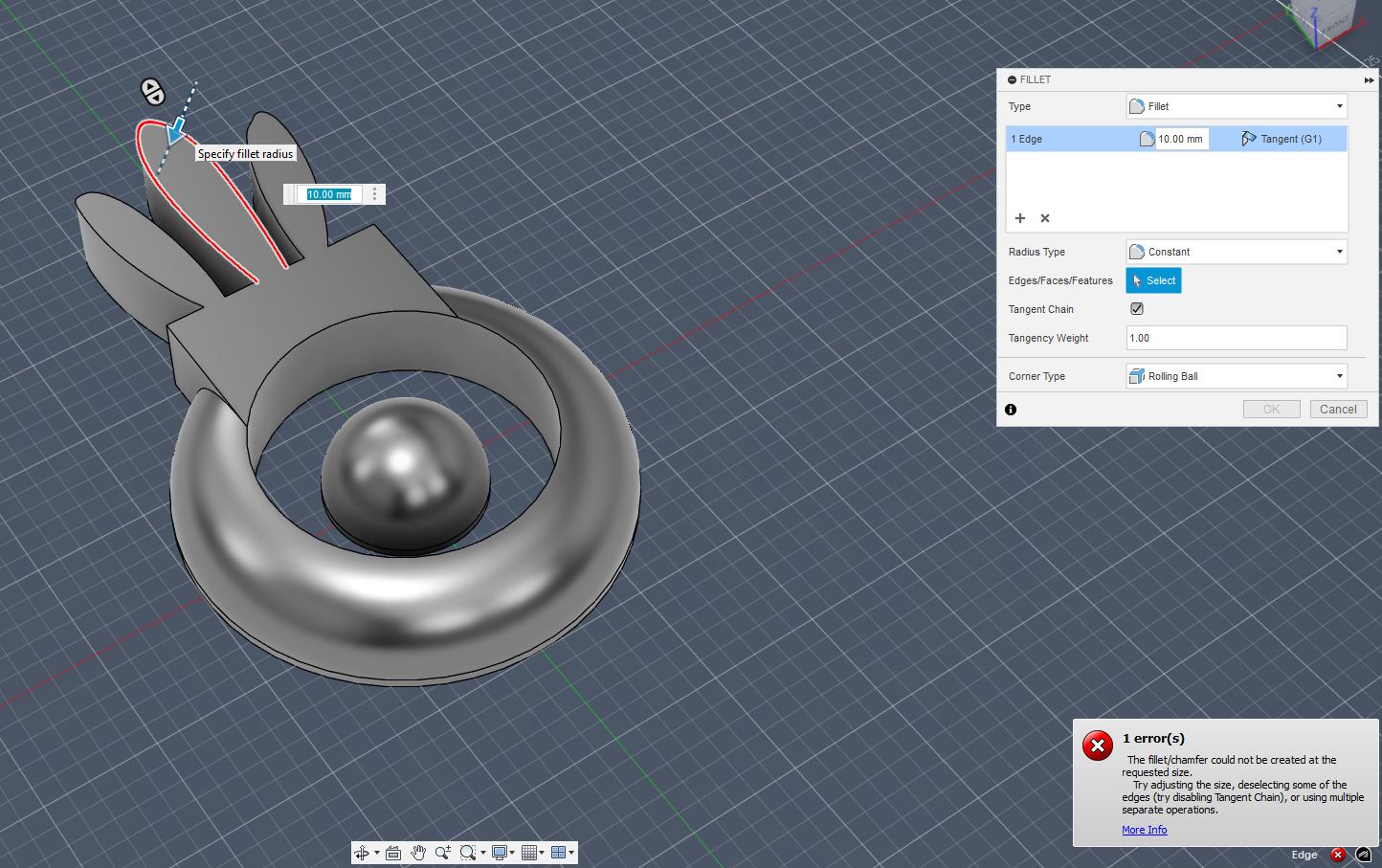Activate the Pan hand tool
The width and height of the screenshot is (1382, 868).
tap(418, 853)
